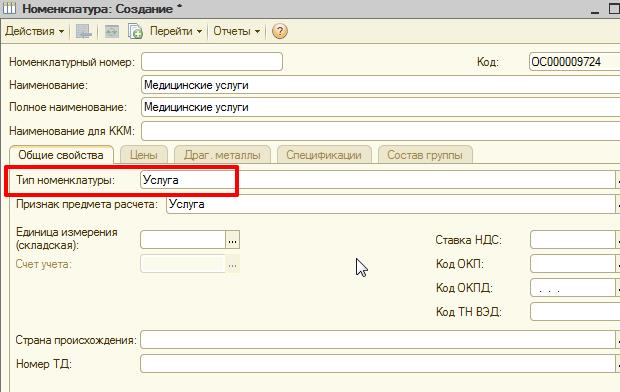
Task: Click the window icon left of the title Номенклатура
Action: click(9, 8)
